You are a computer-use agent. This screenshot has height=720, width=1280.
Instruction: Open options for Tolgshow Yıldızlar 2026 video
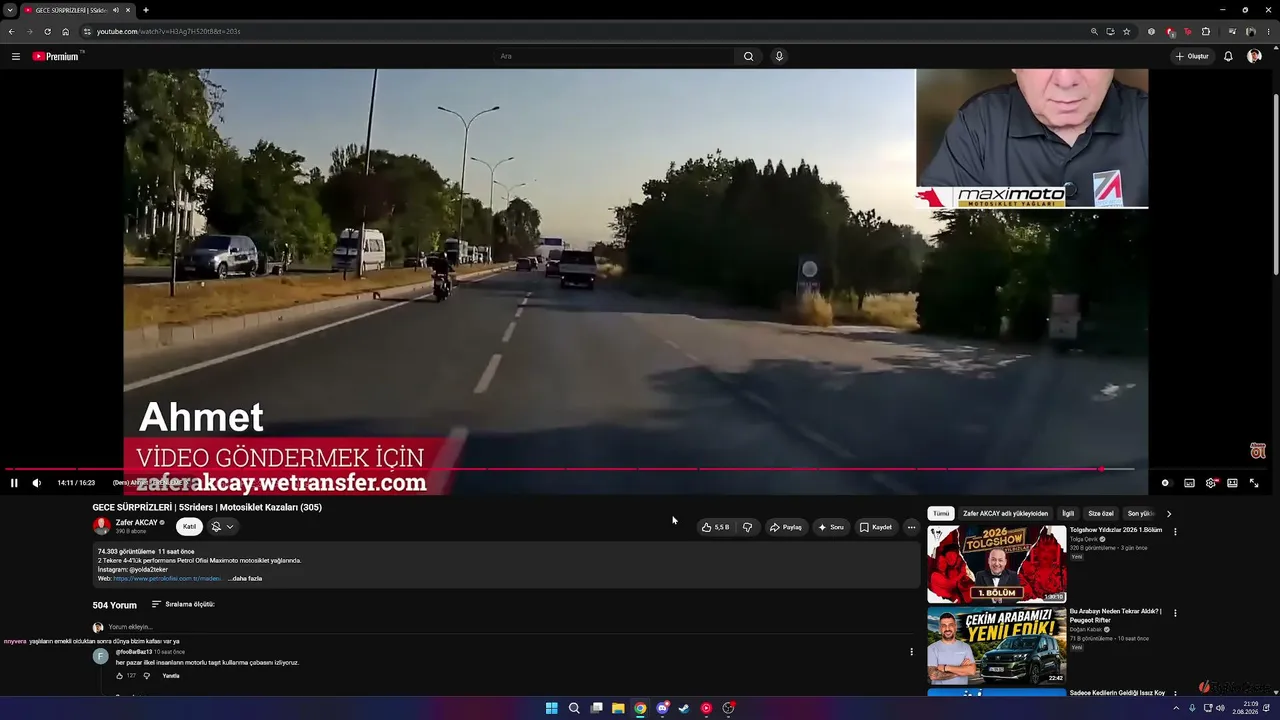point(1175,531)
